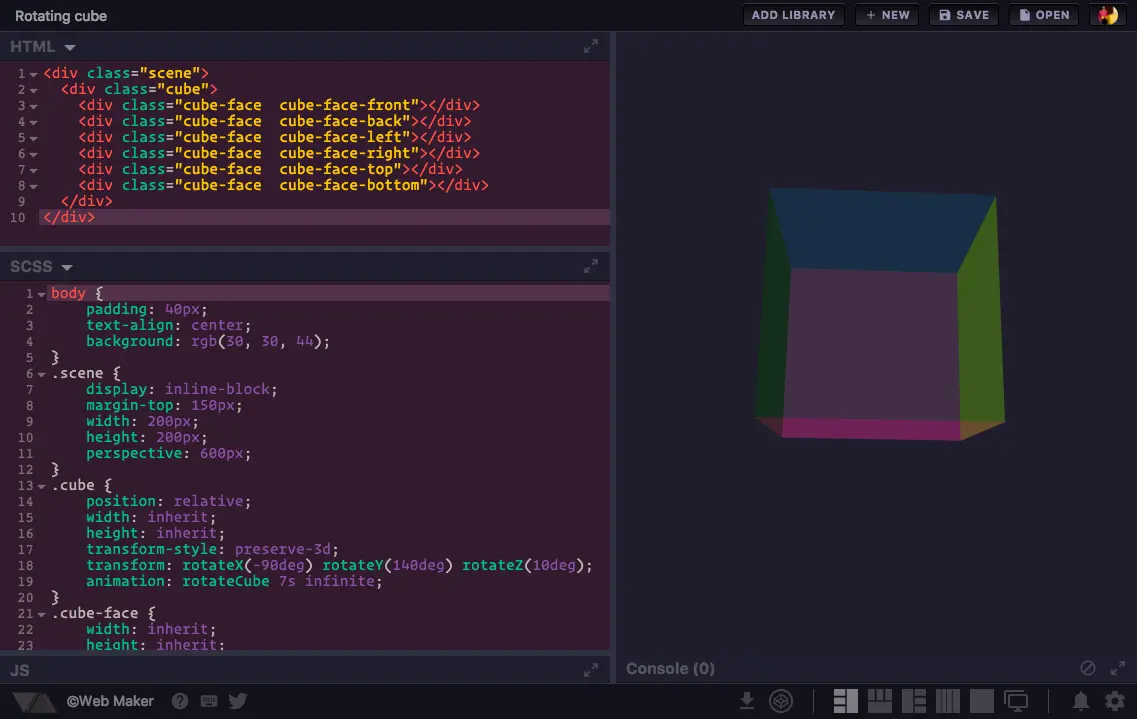
Task: Click the JS pane header label
Action: point(20,670)
